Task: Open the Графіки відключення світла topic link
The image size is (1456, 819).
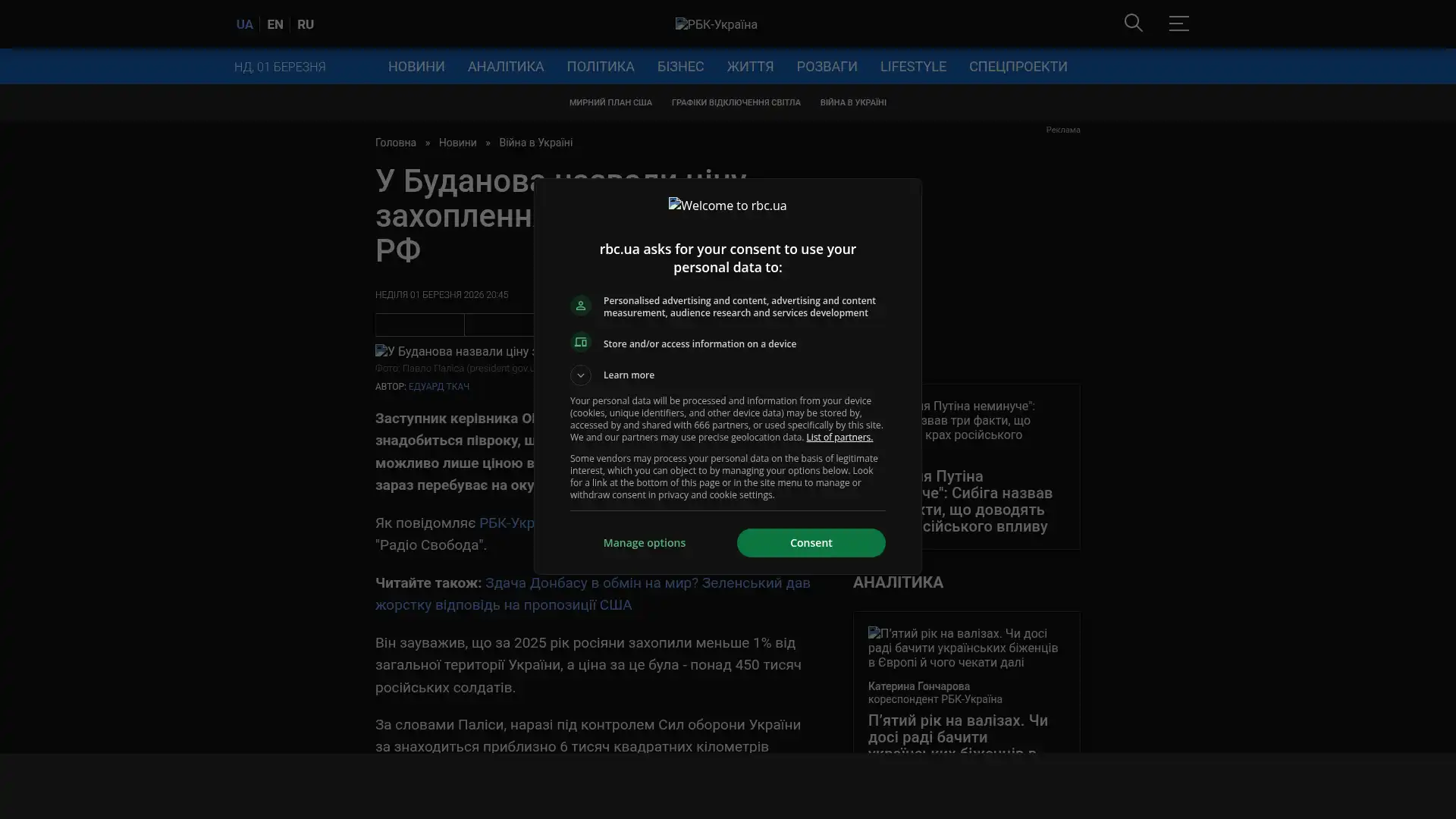Action: tap(735, 102)
